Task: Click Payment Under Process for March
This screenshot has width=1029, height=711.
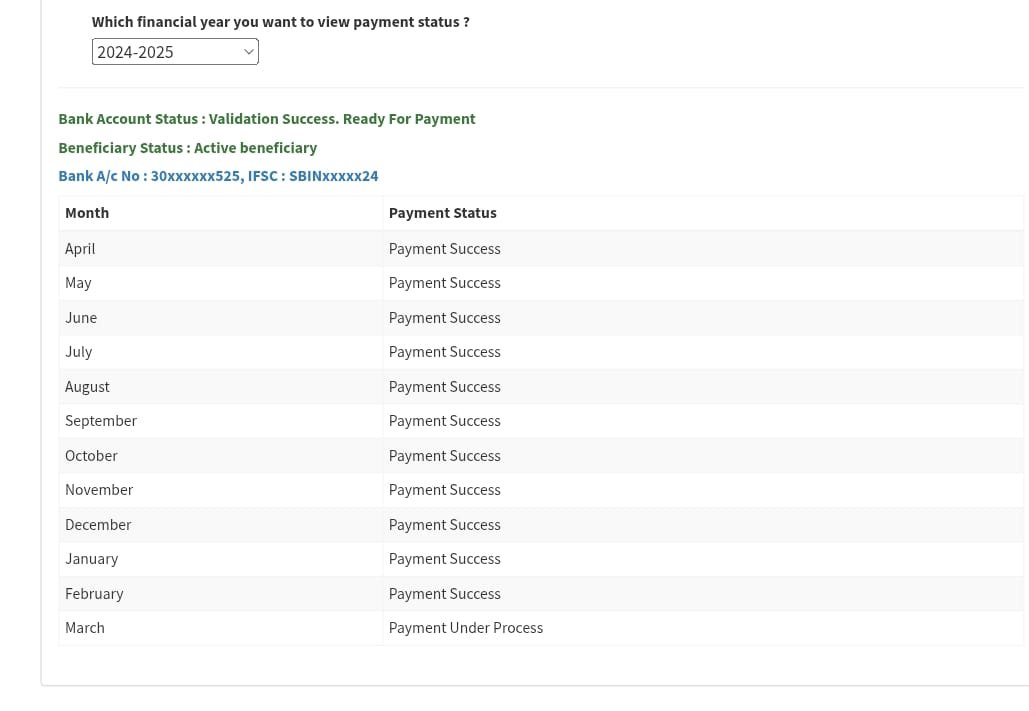Action: click(465, 628)
